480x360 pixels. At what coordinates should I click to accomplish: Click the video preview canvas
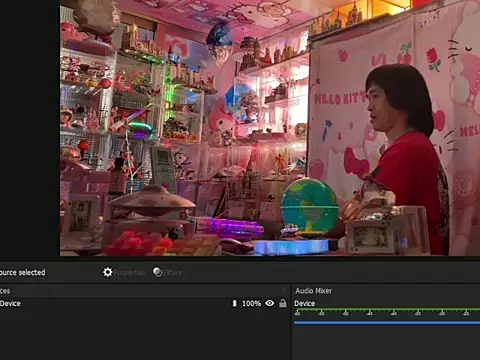pos(270,128)
